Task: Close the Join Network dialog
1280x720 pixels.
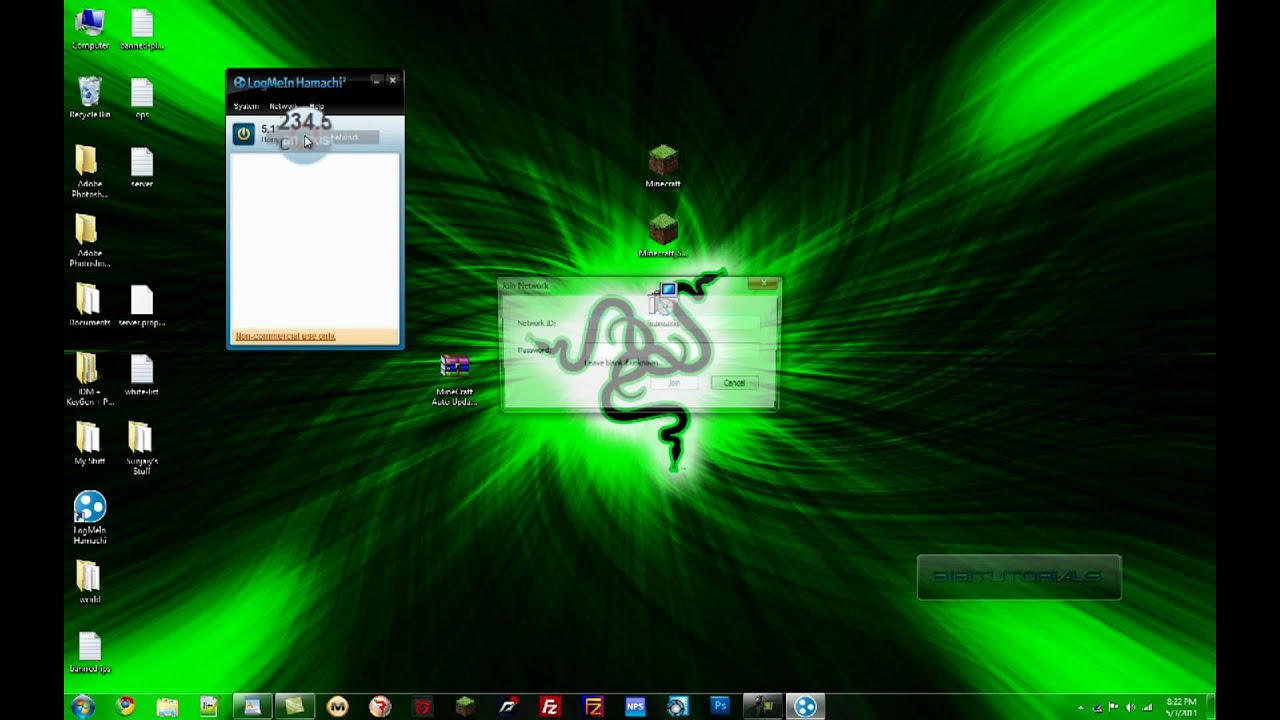Action: click(764, 285)
